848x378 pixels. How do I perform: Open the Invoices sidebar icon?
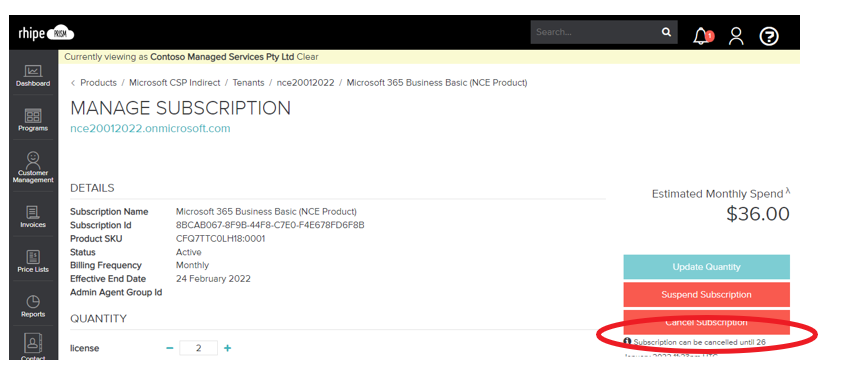point(33,216)
